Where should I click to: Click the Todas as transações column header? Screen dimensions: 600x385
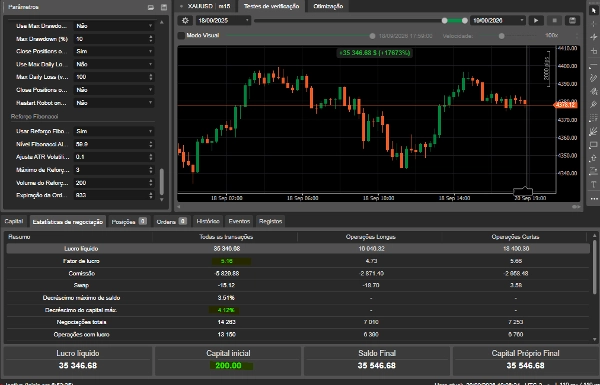tap(226, 237)
